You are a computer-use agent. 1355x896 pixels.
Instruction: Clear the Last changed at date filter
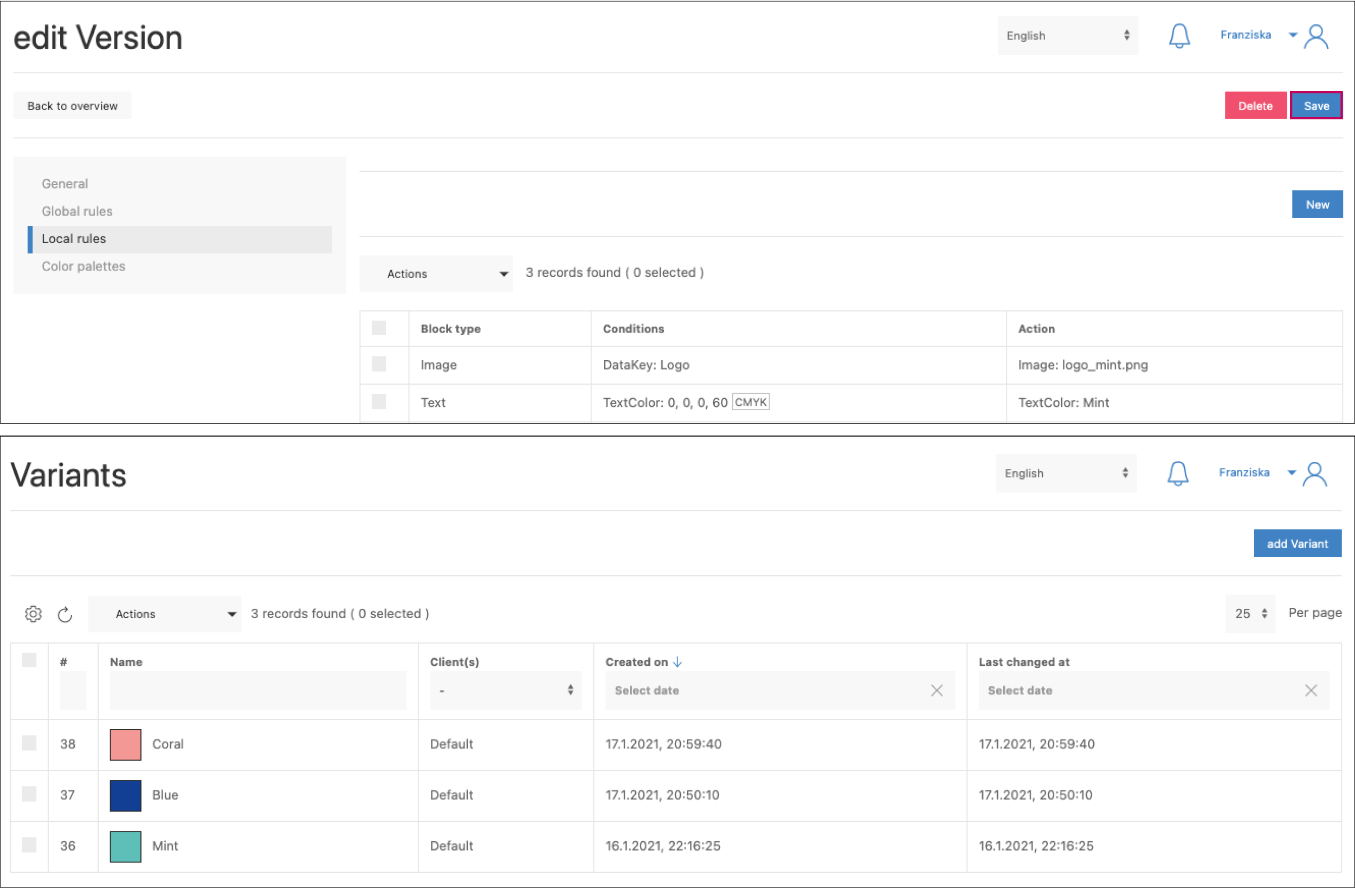1311,690
